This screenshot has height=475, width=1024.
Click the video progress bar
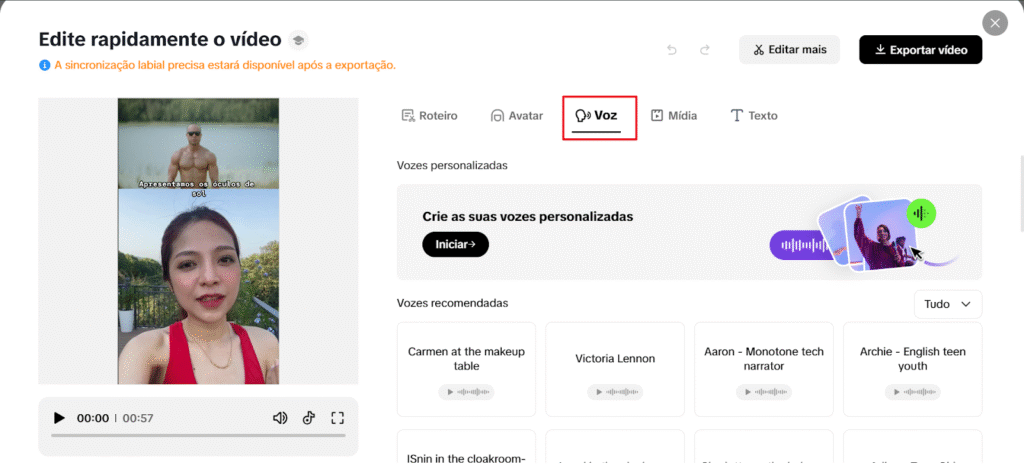tap(198, 435)
